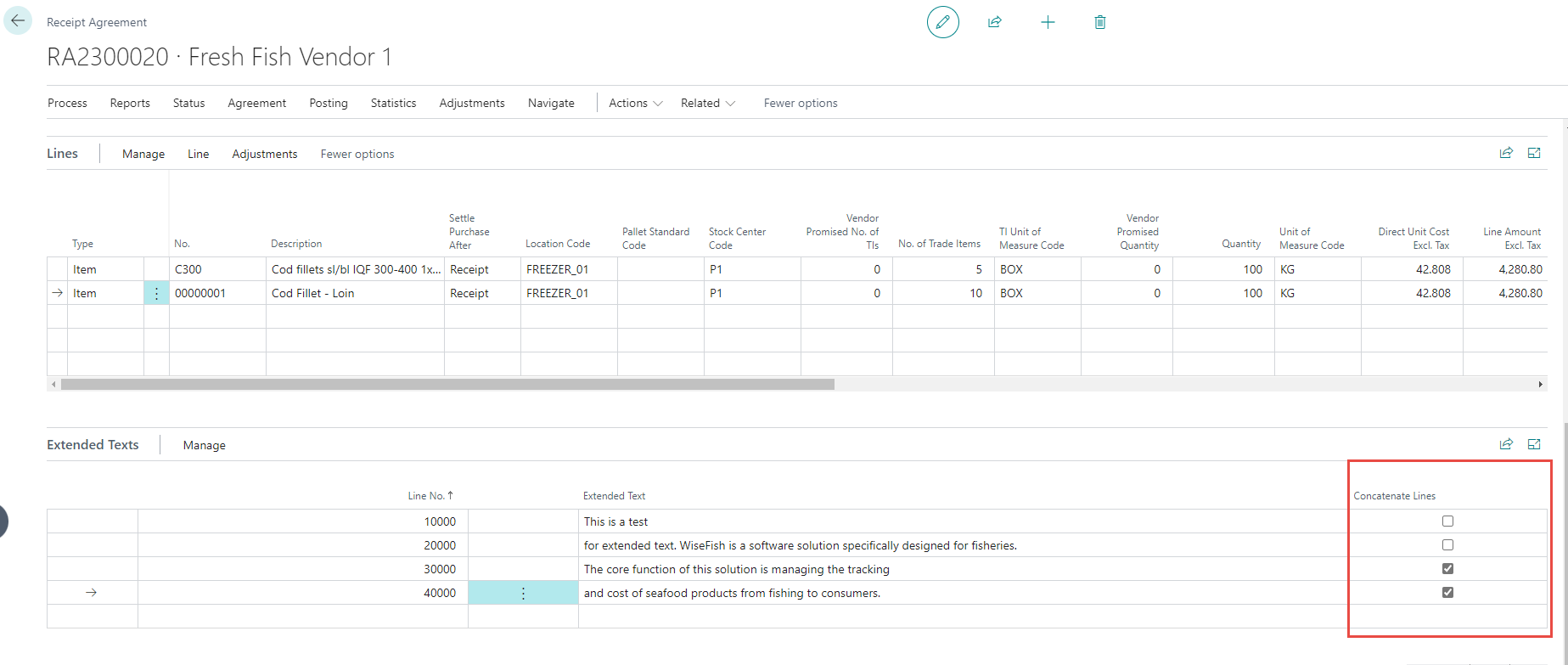Click Fewer options in Lines toolbar

pyautogui.click(x=357, y=154)
